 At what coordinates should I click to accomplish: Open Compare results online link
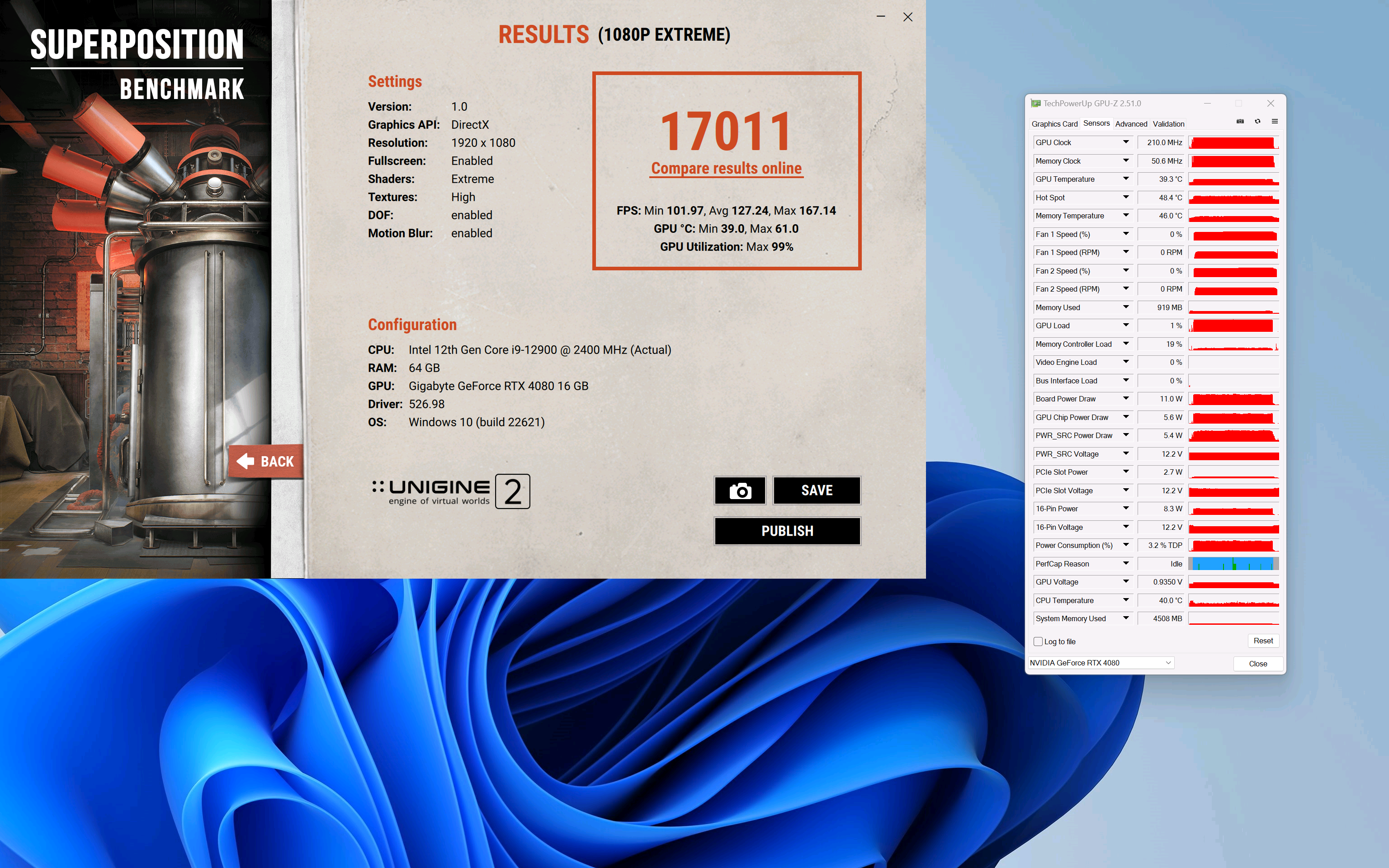point(726,168)
